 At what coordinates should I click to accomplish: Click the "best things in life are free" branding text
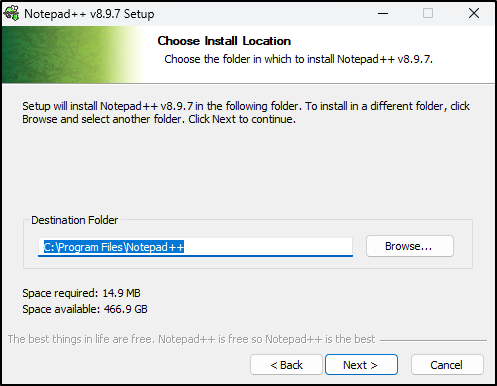[x=191, y=339]
